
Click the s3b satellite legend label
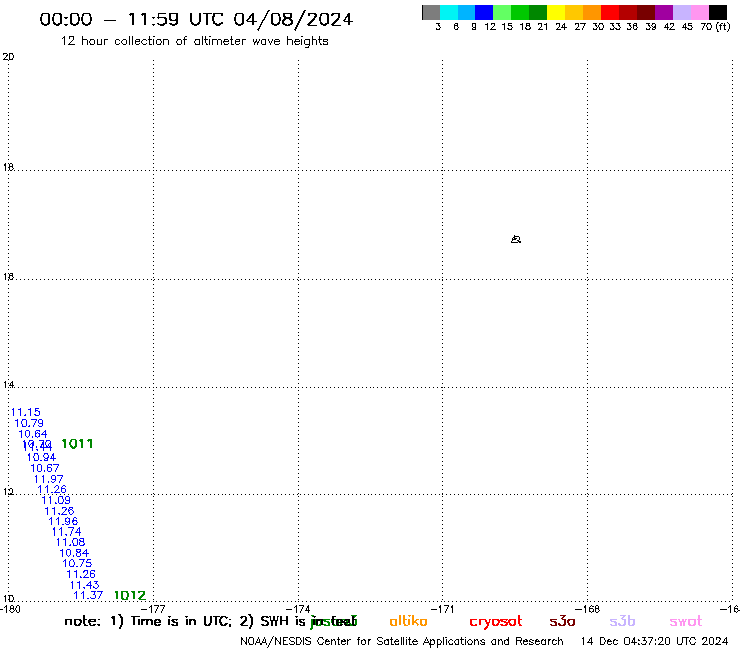point(622,621)
